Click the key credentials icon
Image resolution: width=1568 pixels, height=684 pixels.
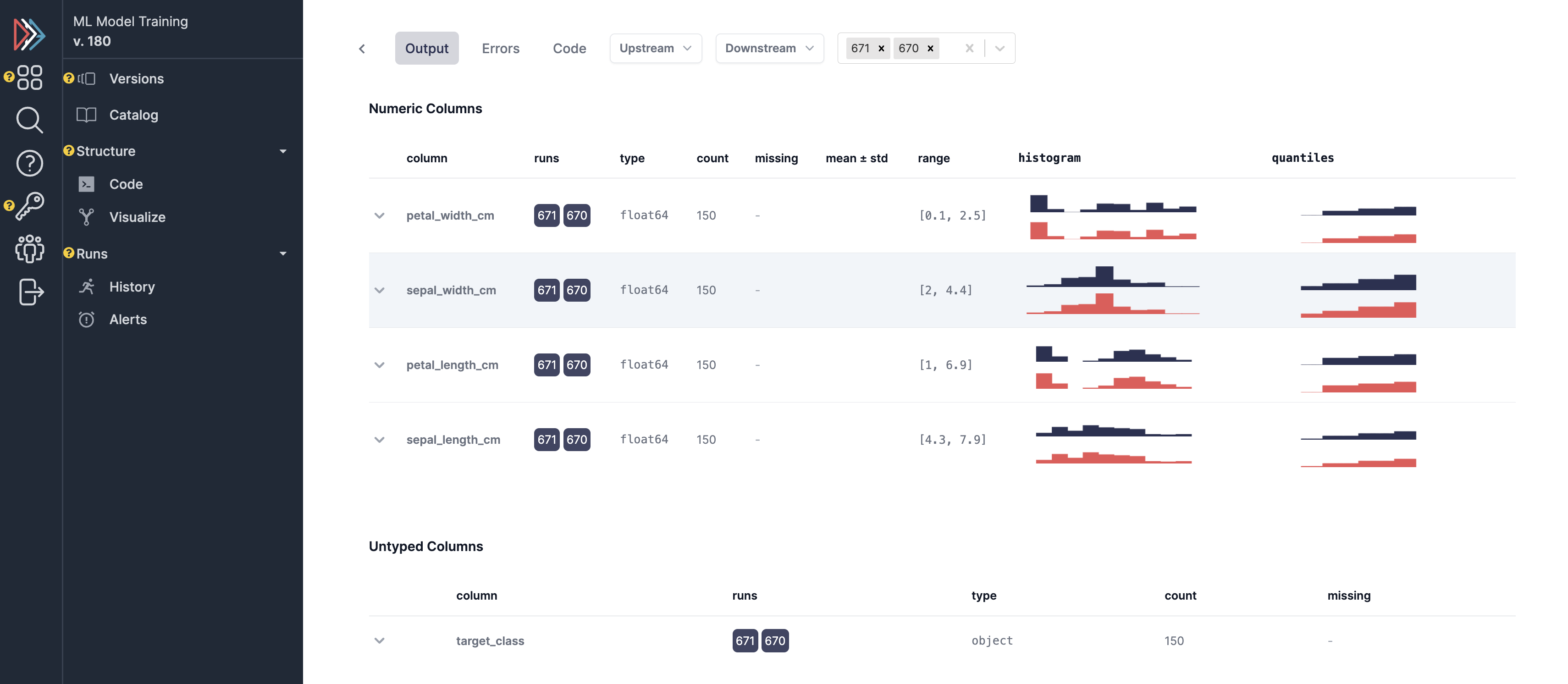pyautogui.click(x=29, y=206)
